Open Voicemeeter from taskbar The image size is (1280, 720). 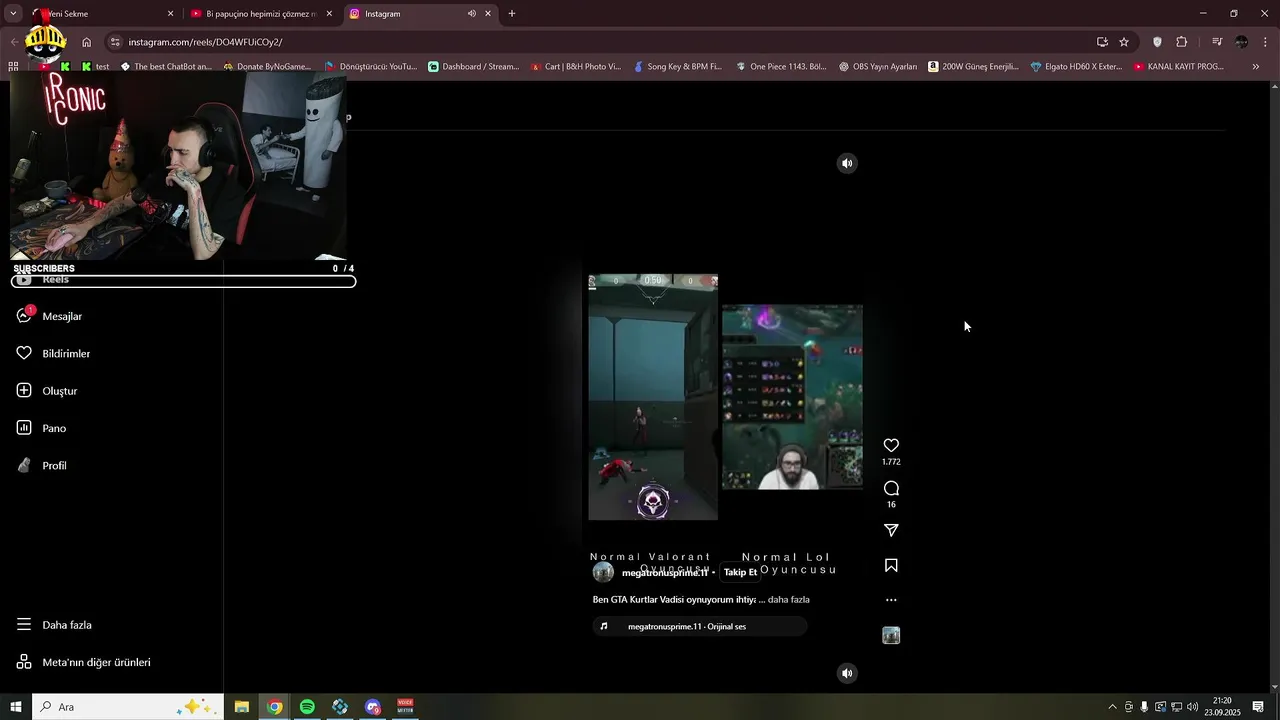[x=405, y=707]
